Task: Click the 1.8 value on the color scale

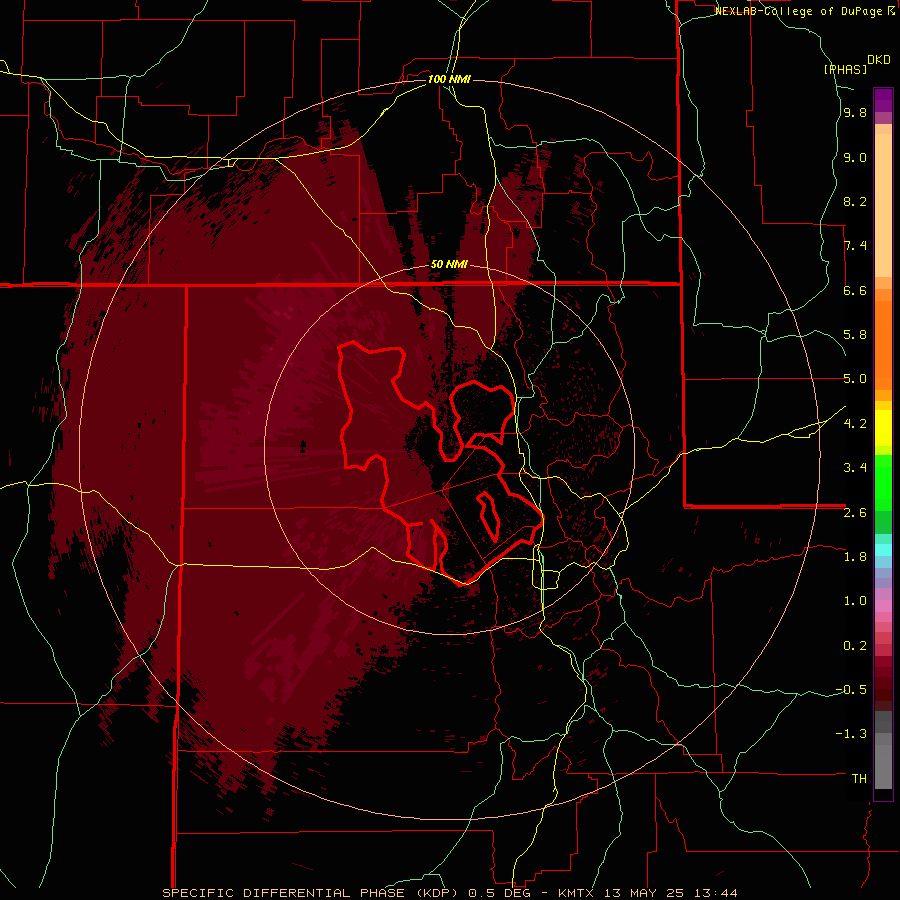Action: tap(855, 557)
